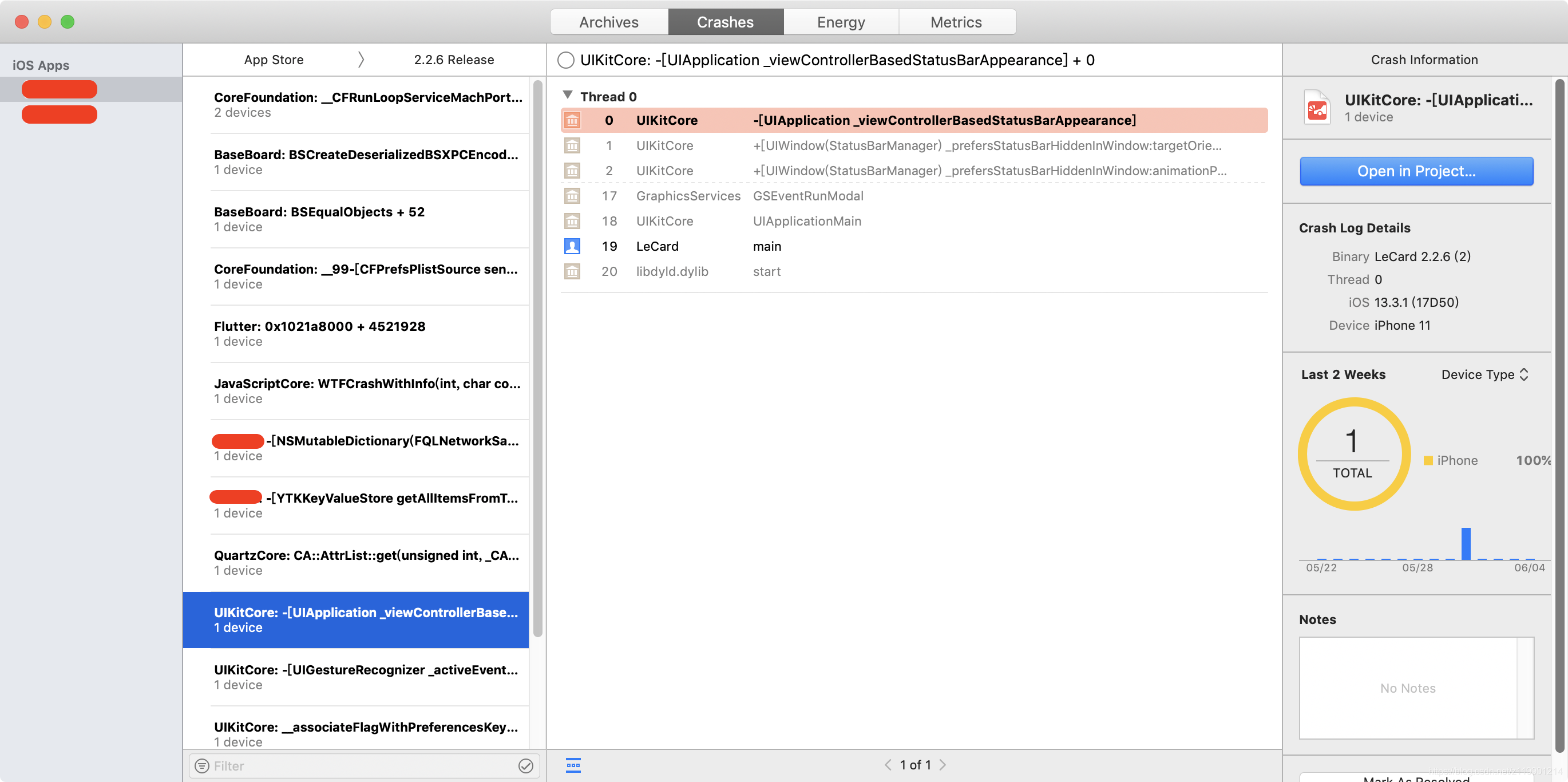Viewport: 1568px width, 782px height.
Task: Click the filter icon in search field
Action: pyautogui.click(x=202, y=765)
